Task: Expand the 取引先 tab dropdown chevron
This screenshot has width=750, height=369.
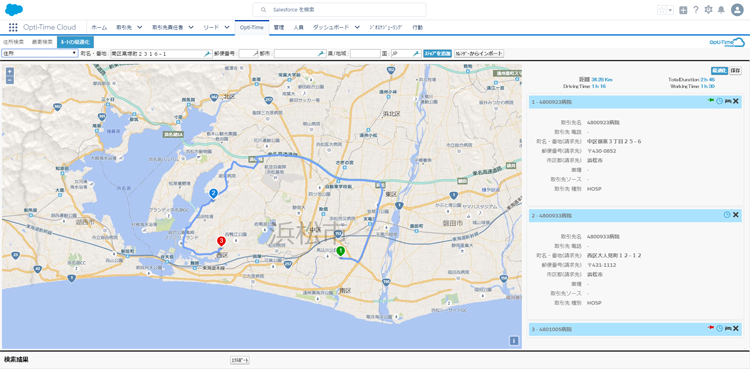Action: (x=140, y=27)
